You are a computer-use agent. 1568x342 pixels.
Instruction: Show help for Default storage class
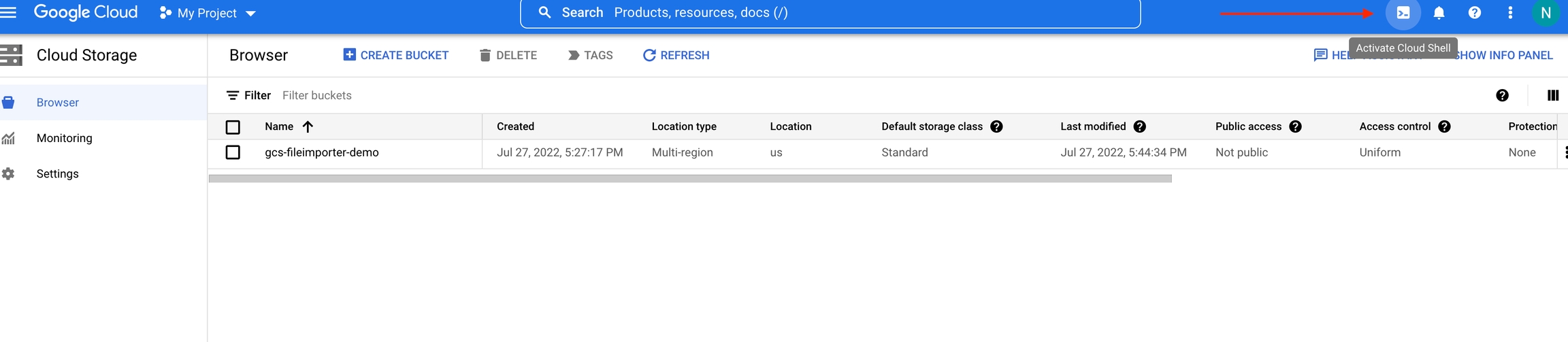click(x=996, y=126)
